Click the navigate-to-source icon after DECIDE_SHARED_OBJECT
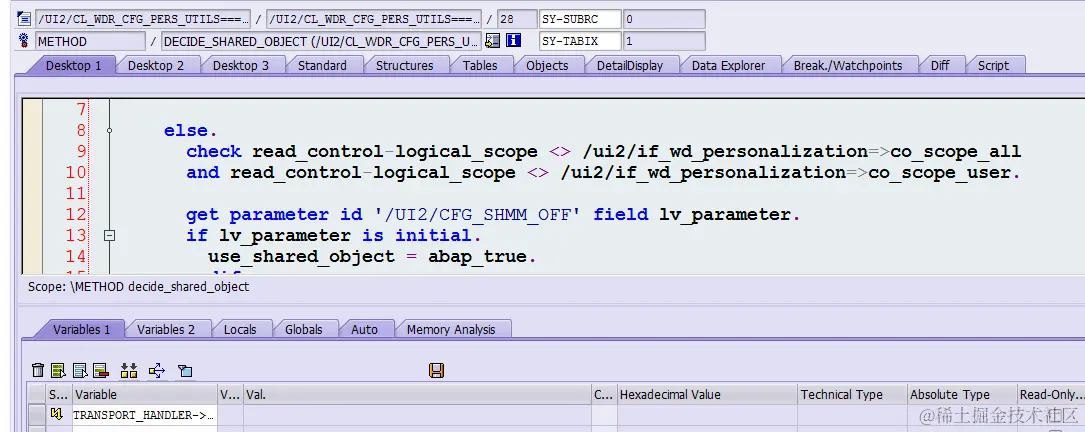The image size is (1085, 432). click(492, 42)
